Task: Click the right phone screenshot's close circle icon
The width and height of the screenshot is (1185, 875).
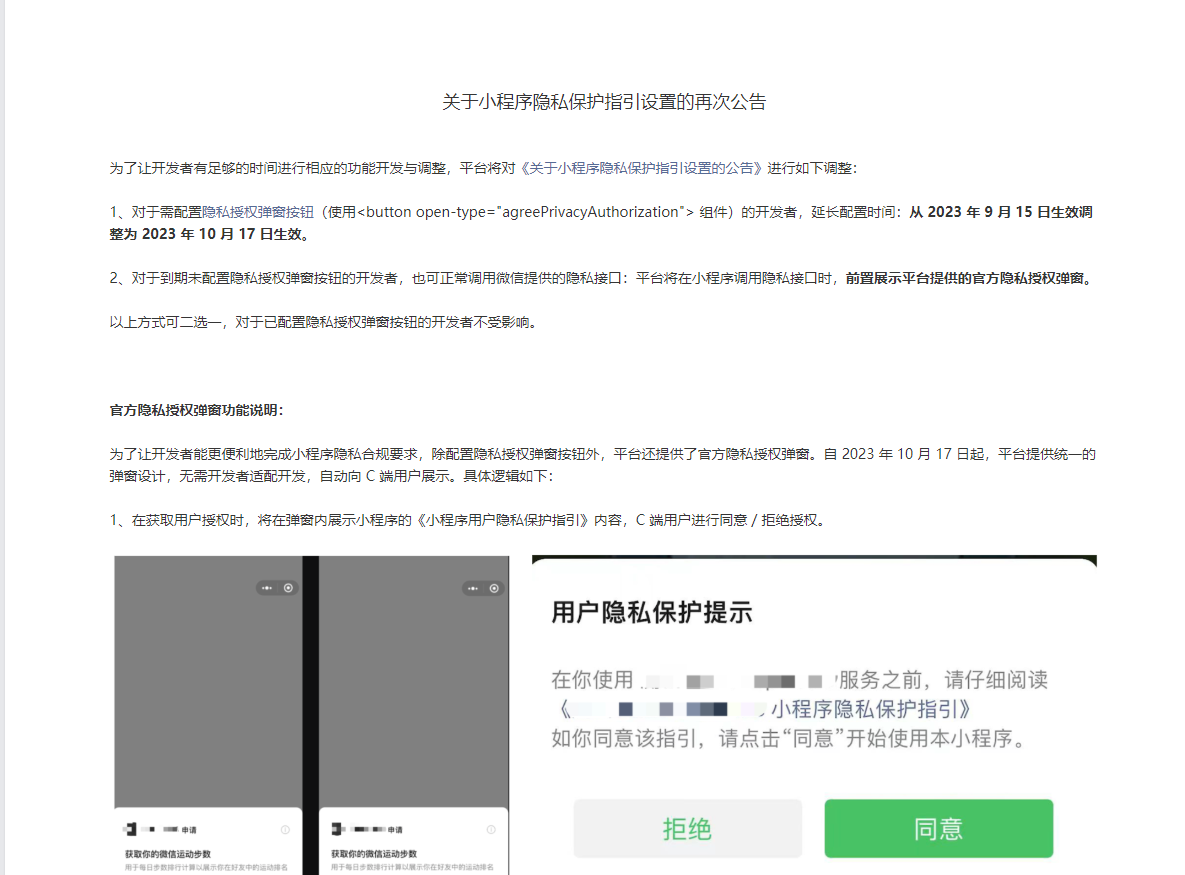Action: (493, 589)
